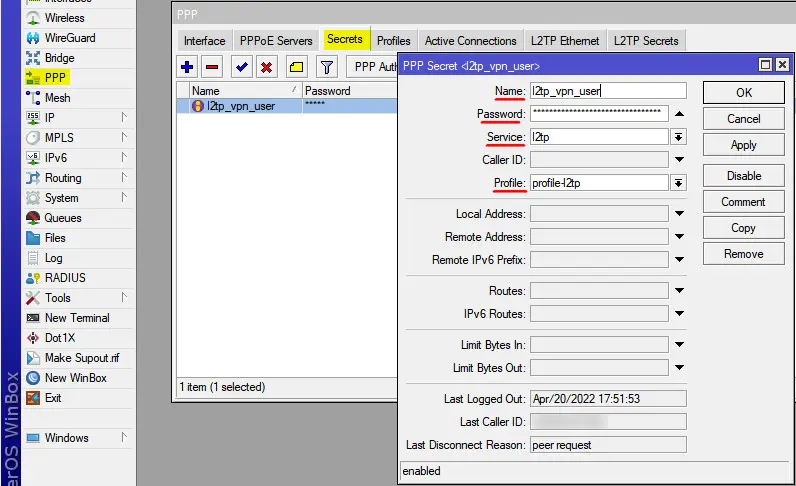Switch to the PPPoE Servers tab

pyautogui.click(x=276, y=41)
